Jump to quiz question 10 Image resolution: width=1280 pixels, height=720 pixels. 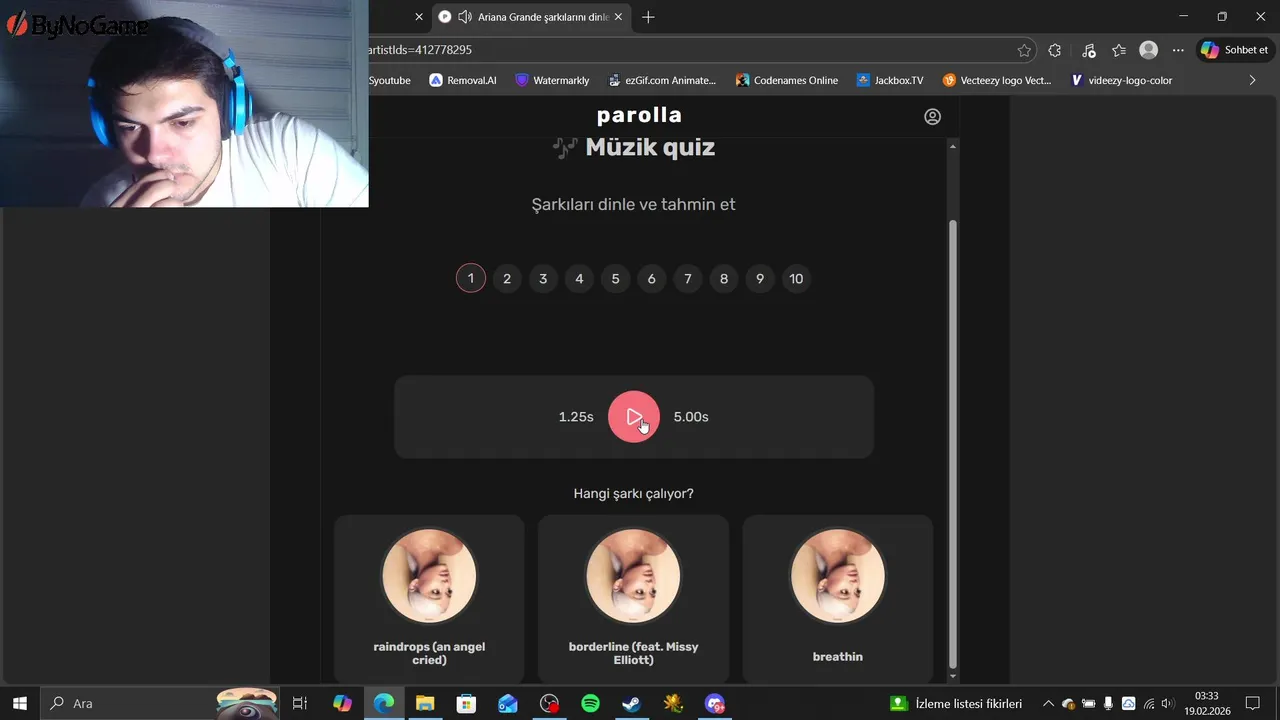coord(796,278)
